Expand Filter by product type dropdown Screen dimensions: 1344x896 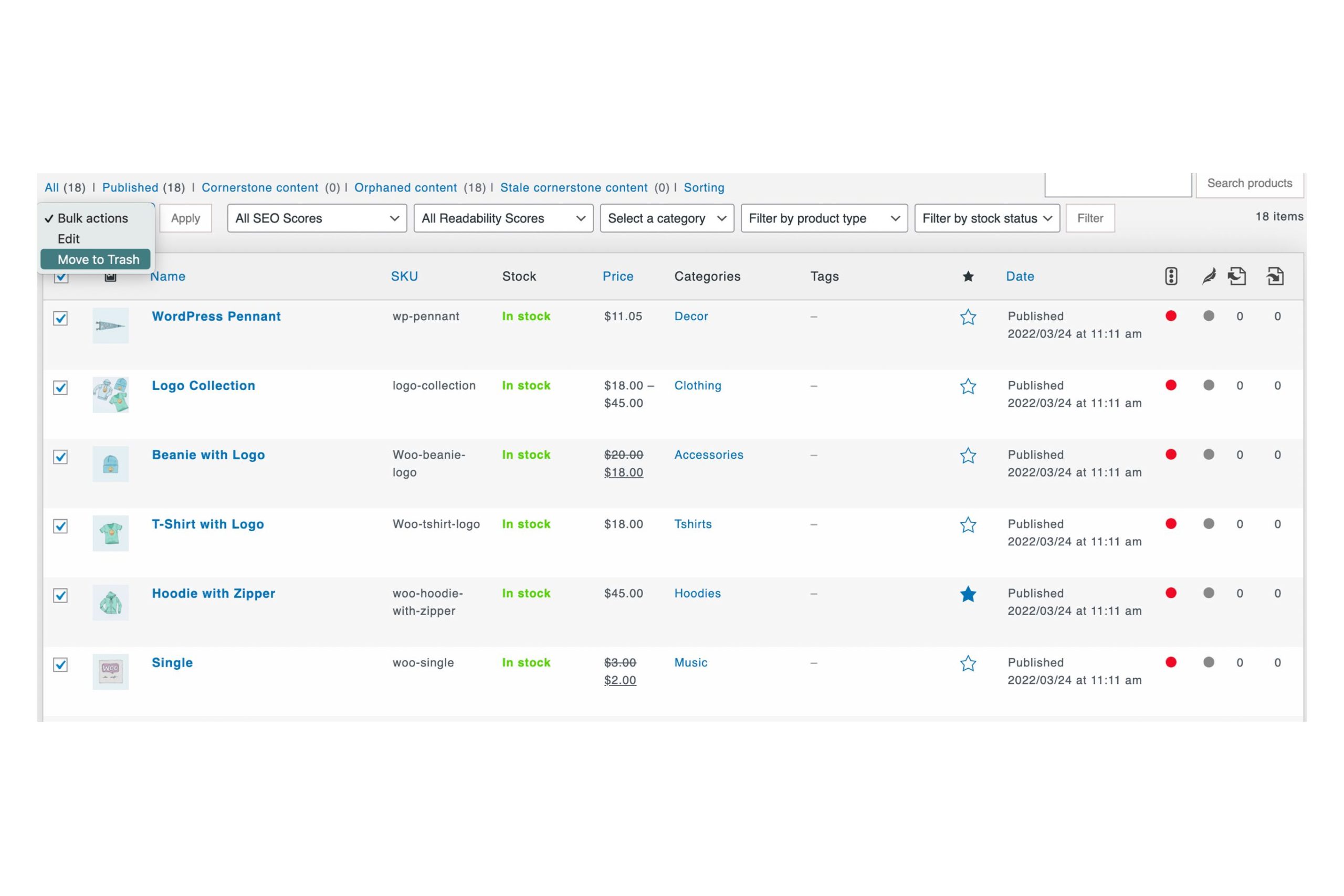point(823,218)
